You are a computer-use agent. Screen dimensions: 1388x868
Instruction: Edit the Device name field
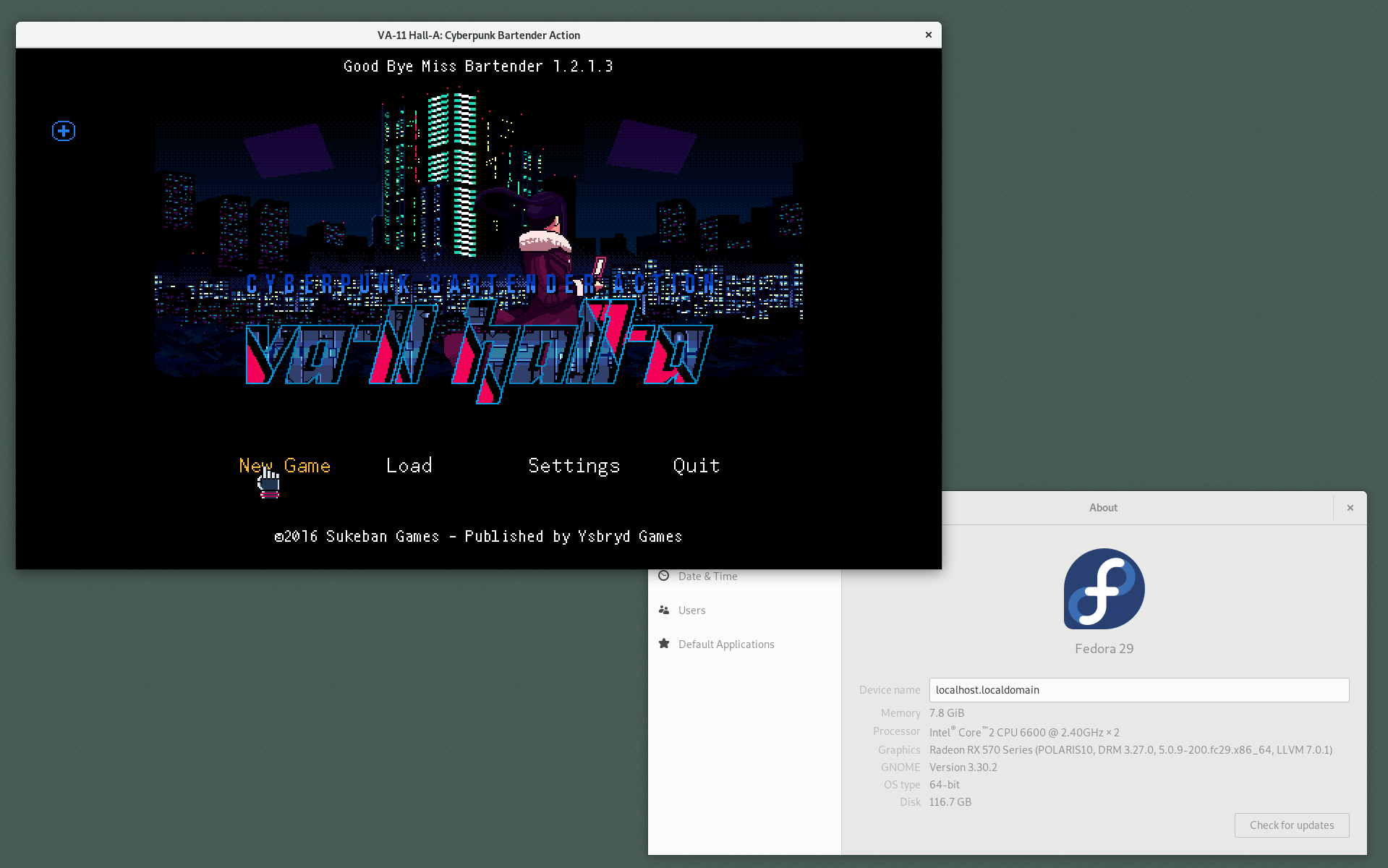[x=1139, y=690]
